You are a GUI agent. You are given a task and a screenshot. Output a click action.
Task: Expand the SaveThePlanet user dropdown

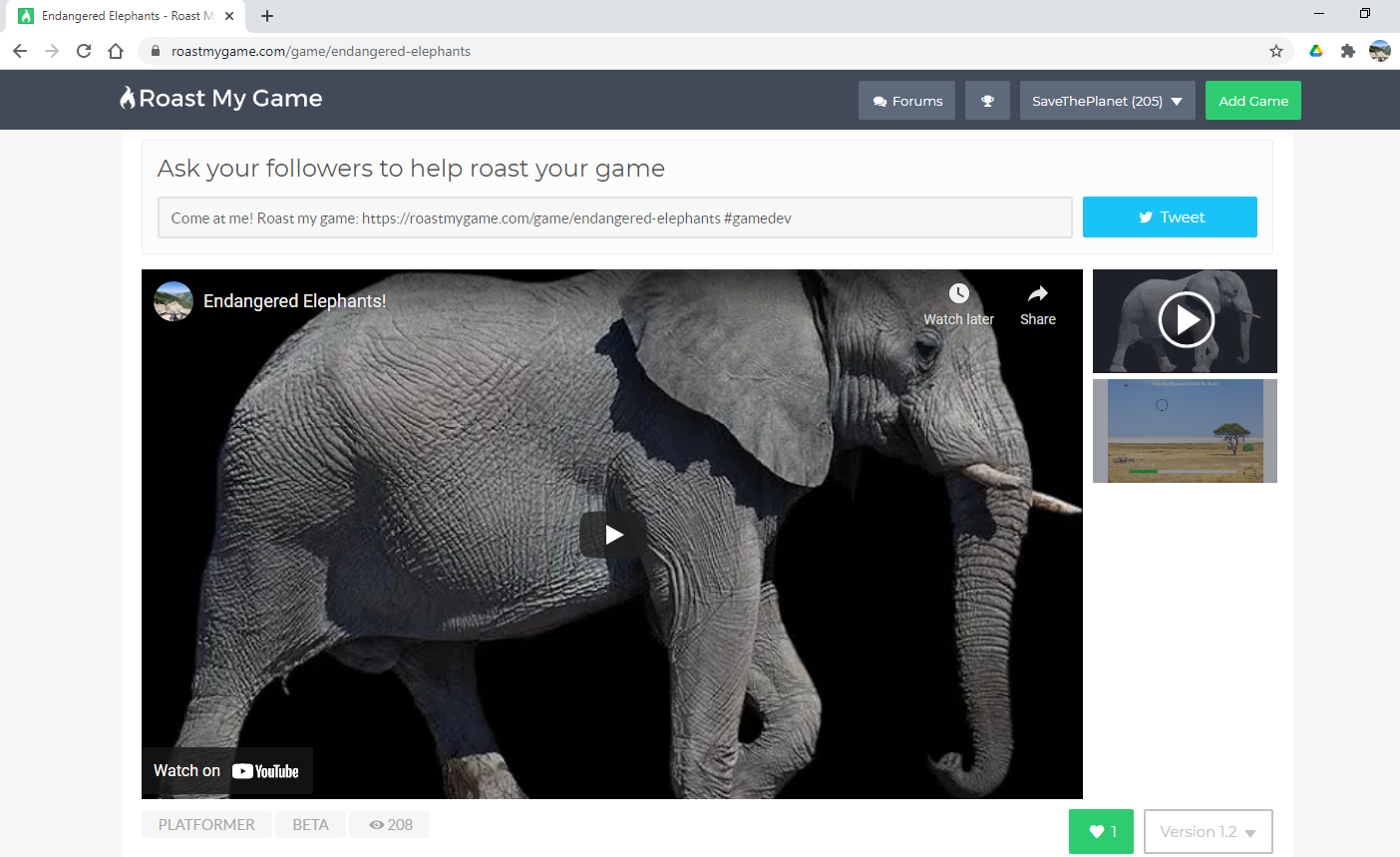pos(1107,101)
